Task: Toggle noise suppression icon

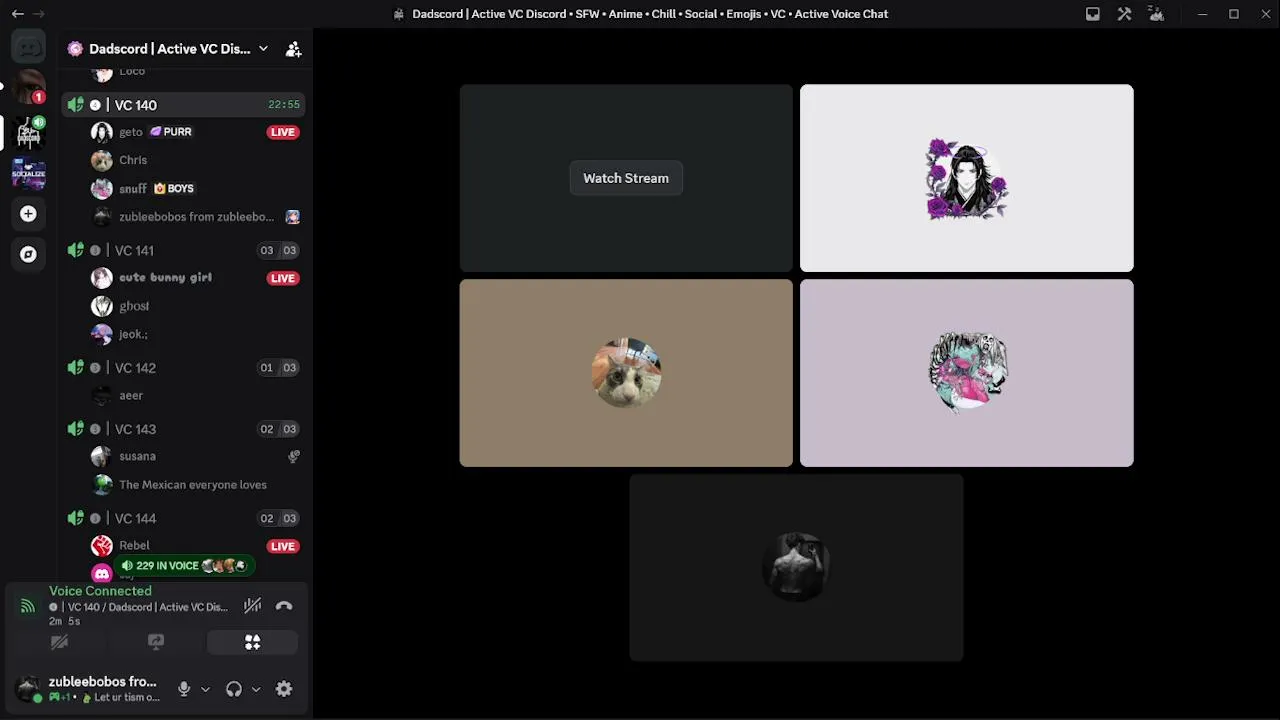Action: [253, 605]
